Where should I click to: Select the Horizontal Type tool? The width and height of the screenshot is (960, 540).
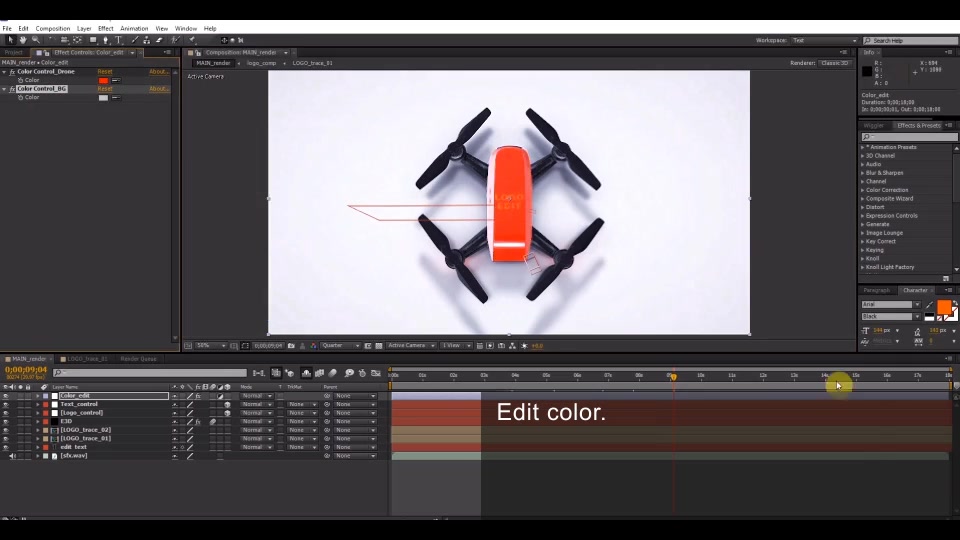click(x=119, y=40)
